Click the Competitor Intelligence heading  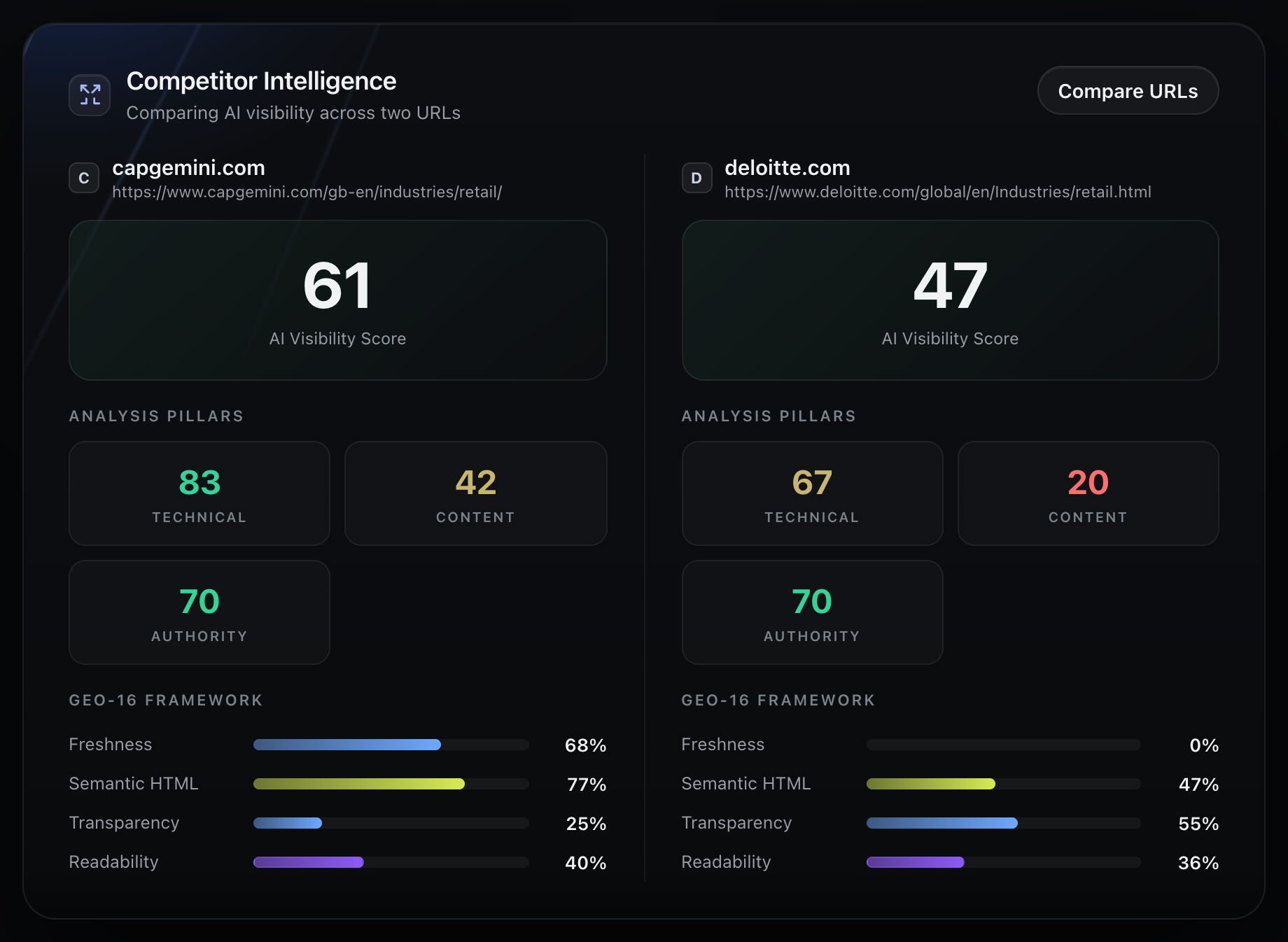coord(261,81)
